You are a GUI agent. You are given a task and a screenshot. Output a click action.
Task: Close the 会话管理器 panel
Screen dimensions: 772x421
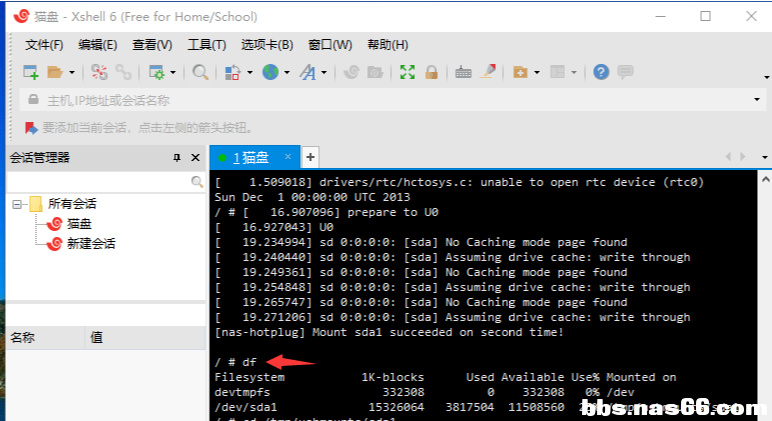pos(195,158)
